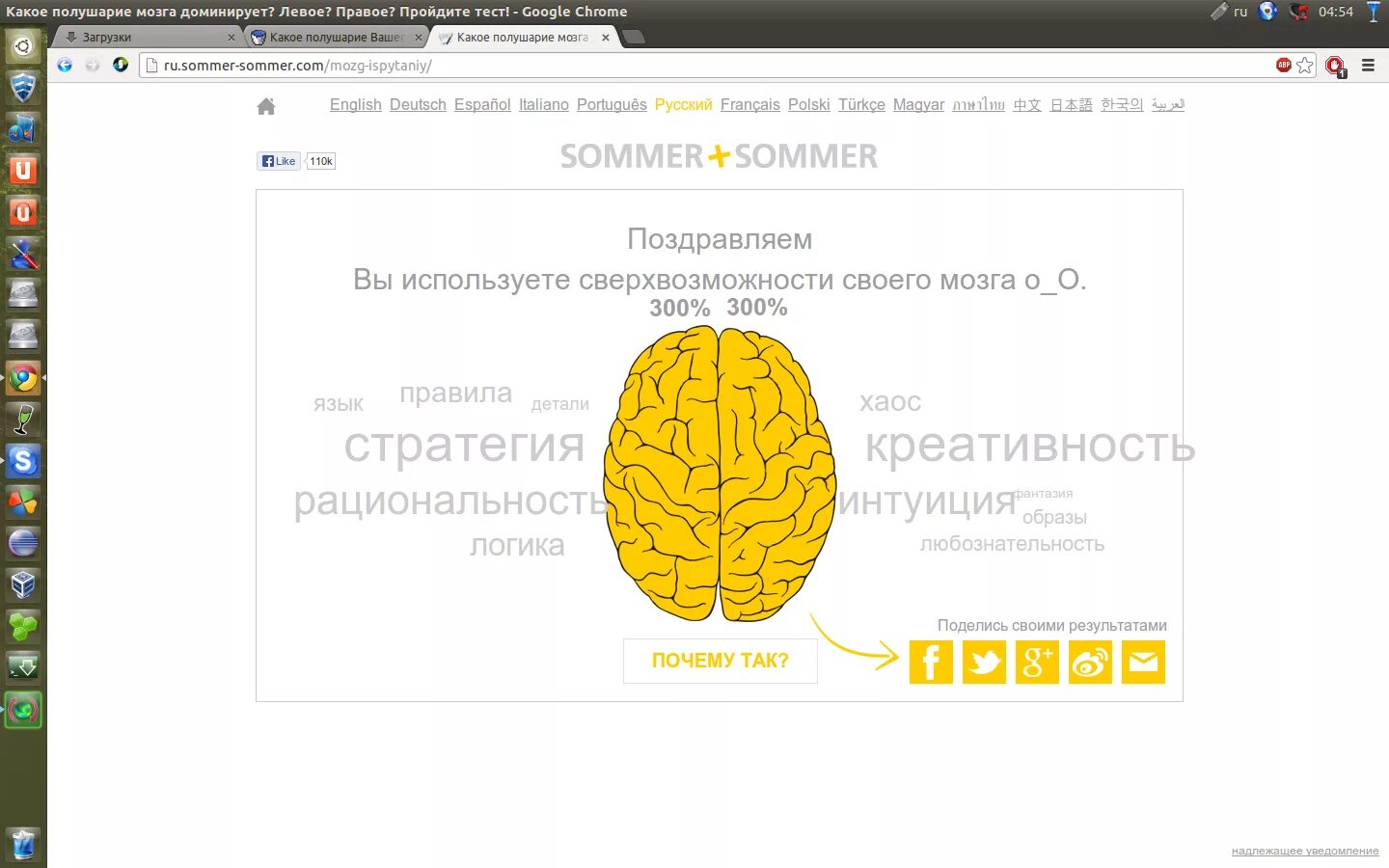The width and height of the screenshot is (1389, 868).
Task: Switch site language to Korean 한국의
Action: pyautogui.click(x=1122, y=104)
